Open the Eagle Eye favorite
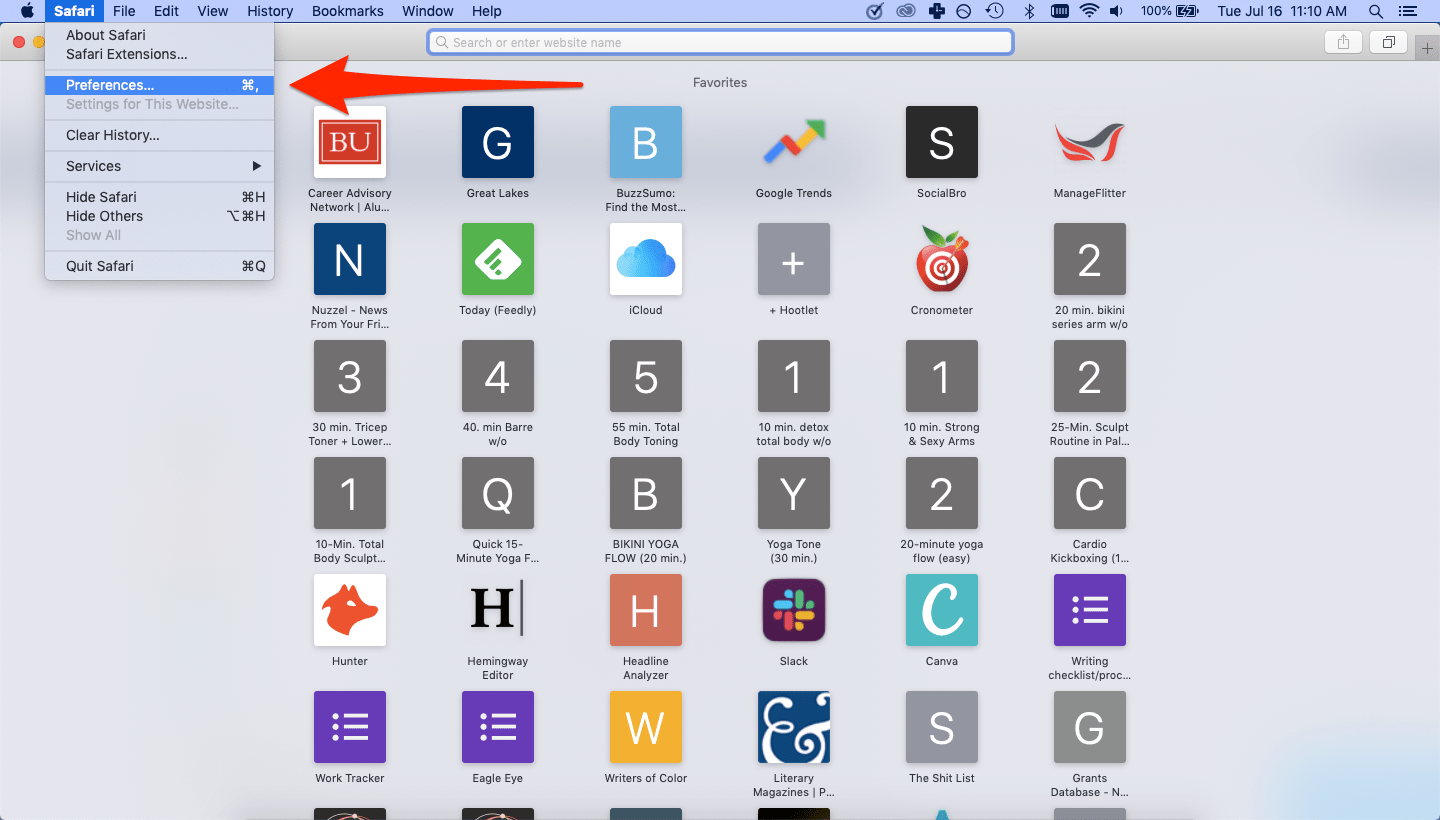 tap(498, 727)
